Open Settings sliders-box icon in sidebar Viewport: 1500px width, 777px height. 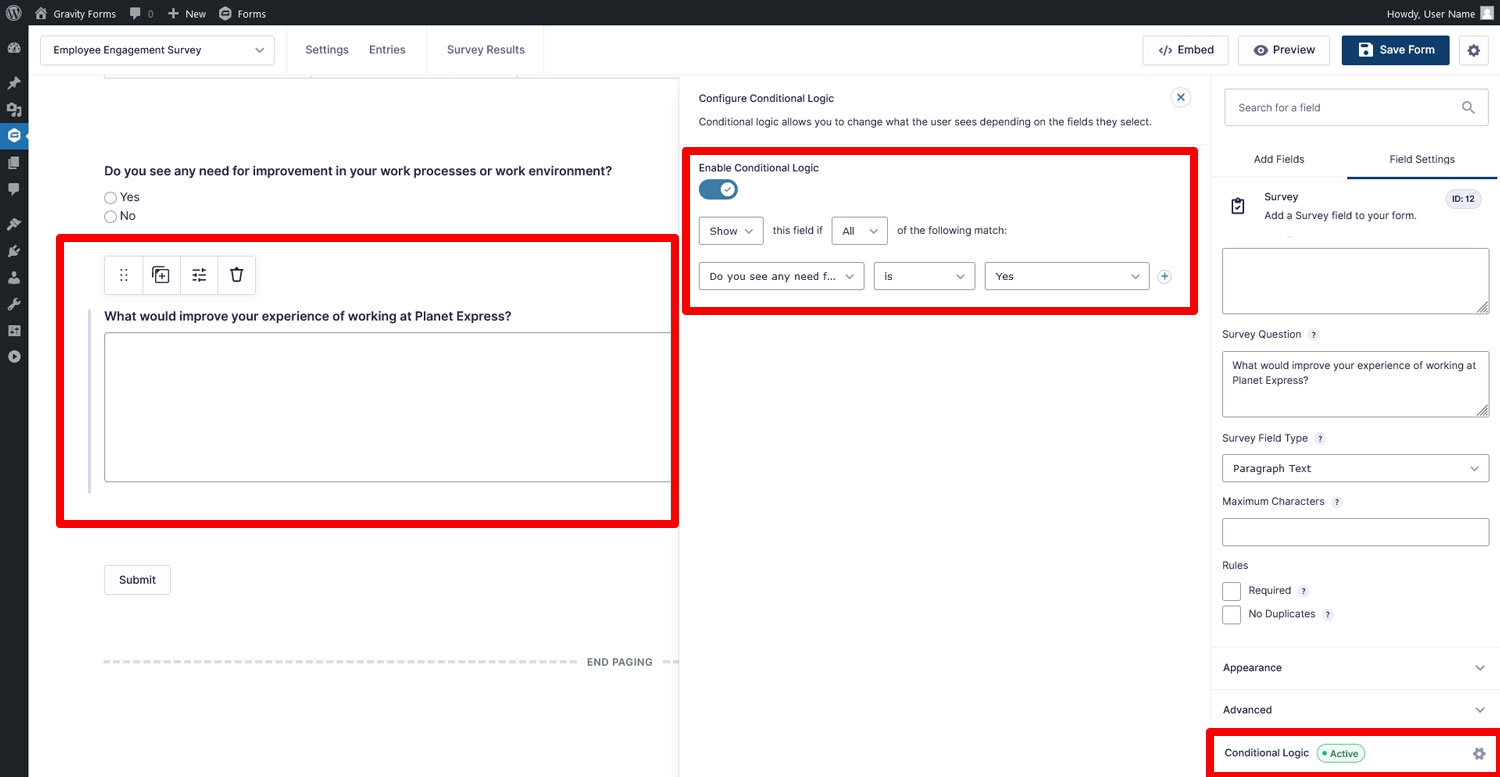tap(14, 330)
